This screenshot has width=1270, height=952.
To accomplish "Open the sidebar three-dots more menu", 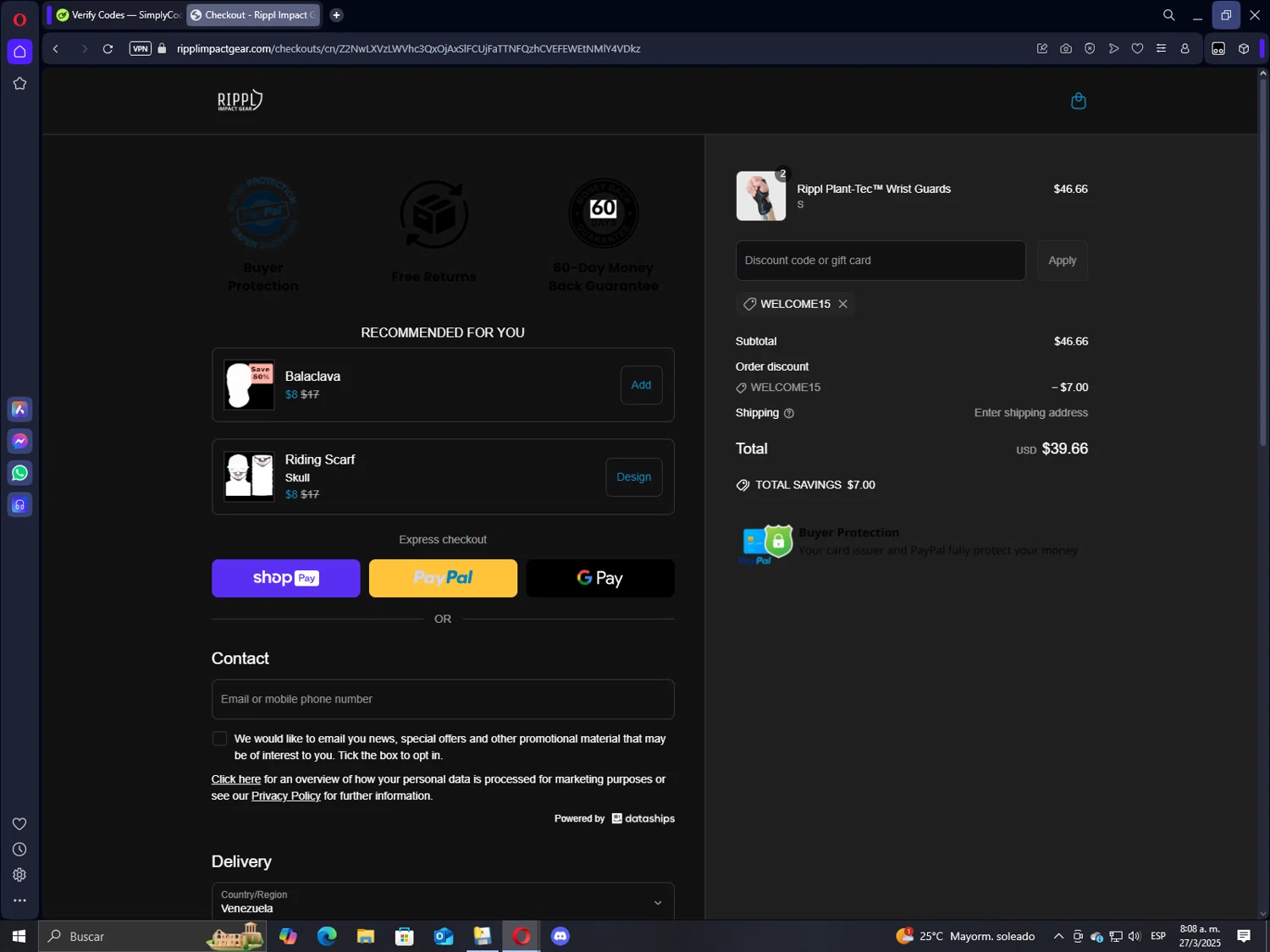I will pos(19,901).
